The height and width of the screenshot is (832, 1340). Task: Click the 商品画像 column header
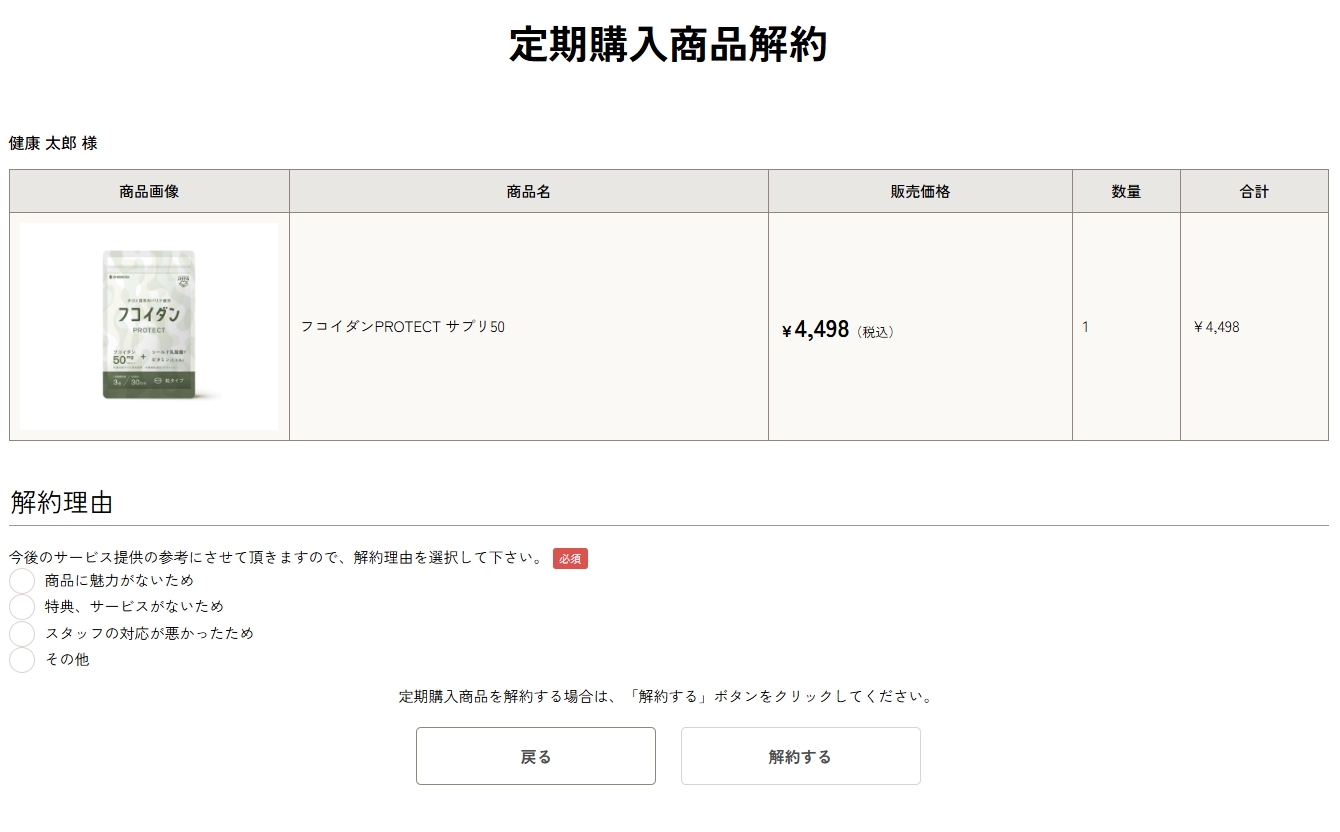pos(148,191)
